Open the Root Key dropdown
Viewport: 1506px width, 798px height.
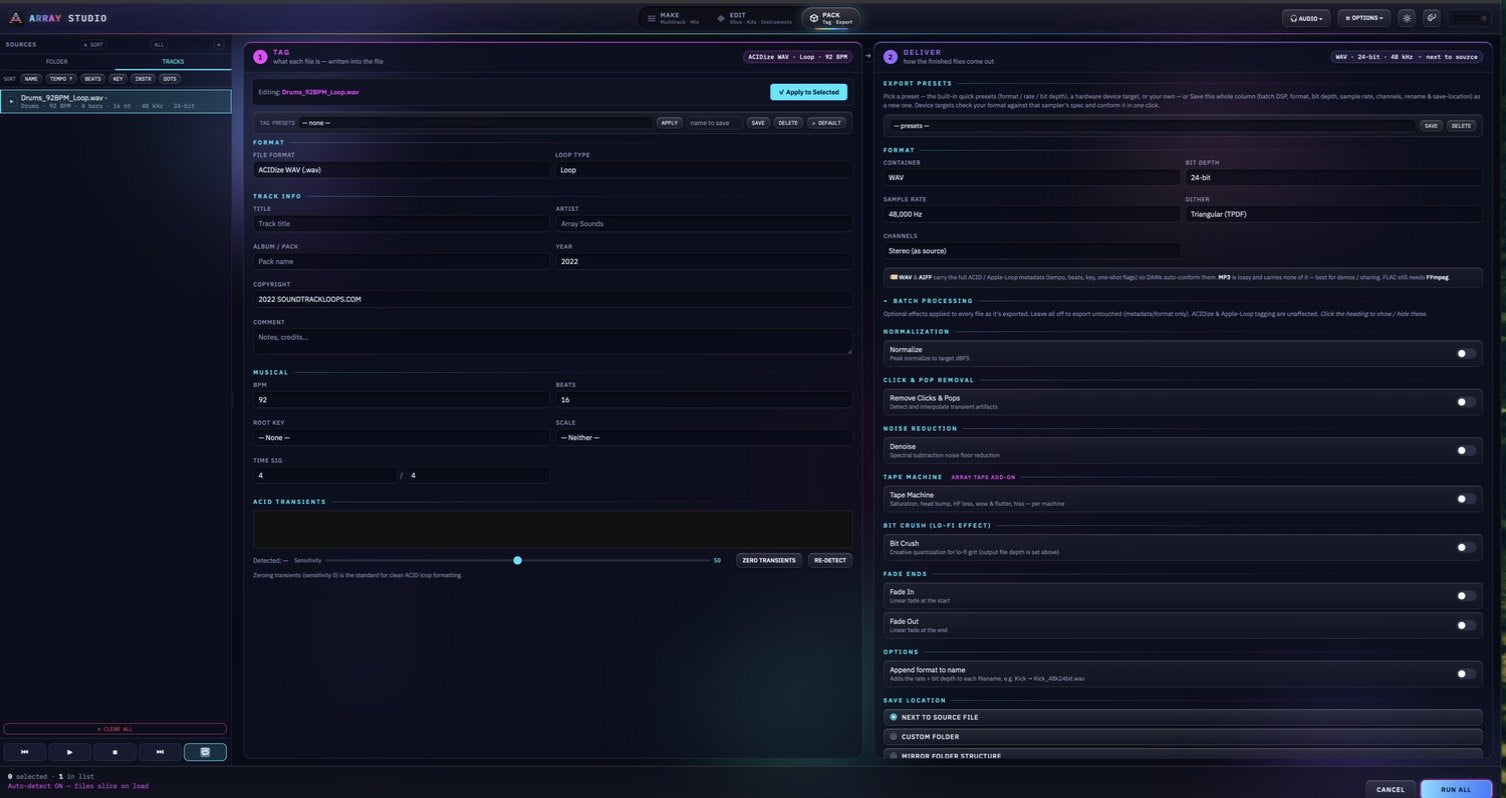pyautogui.click(x=401, y=438)
